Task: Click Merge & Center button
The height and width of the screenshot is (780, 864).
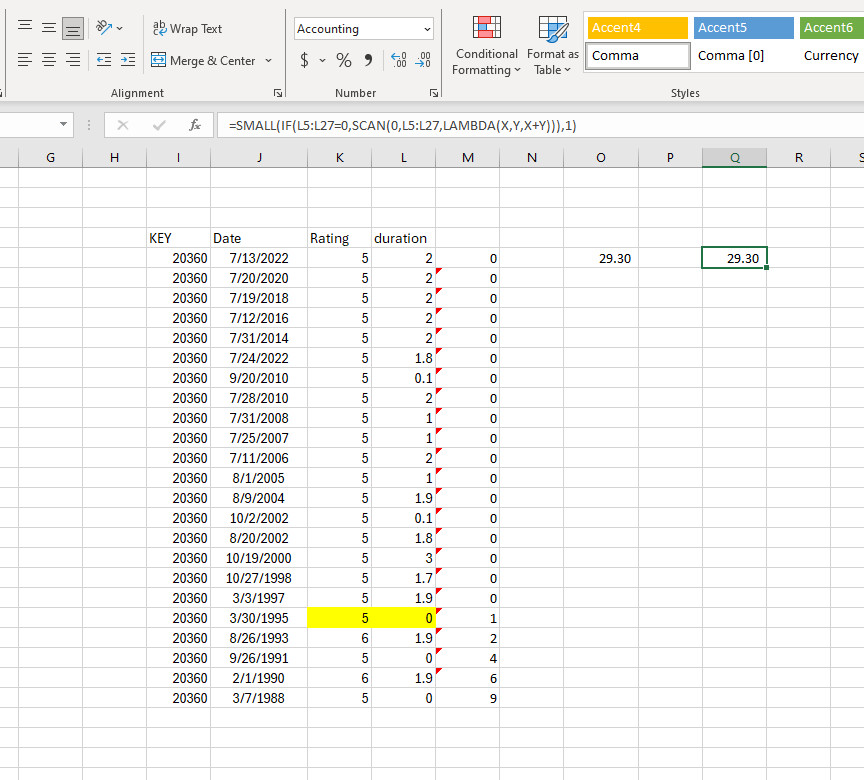Action: [x=203, y=60]
